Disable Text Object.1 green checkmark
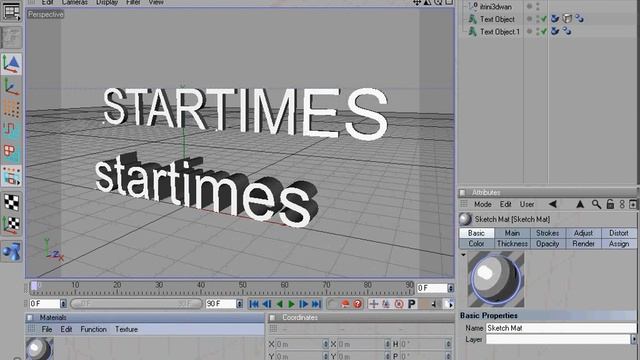Image resolution: width=640 pixels, height=360 pixels. click(x=544, y=31)
